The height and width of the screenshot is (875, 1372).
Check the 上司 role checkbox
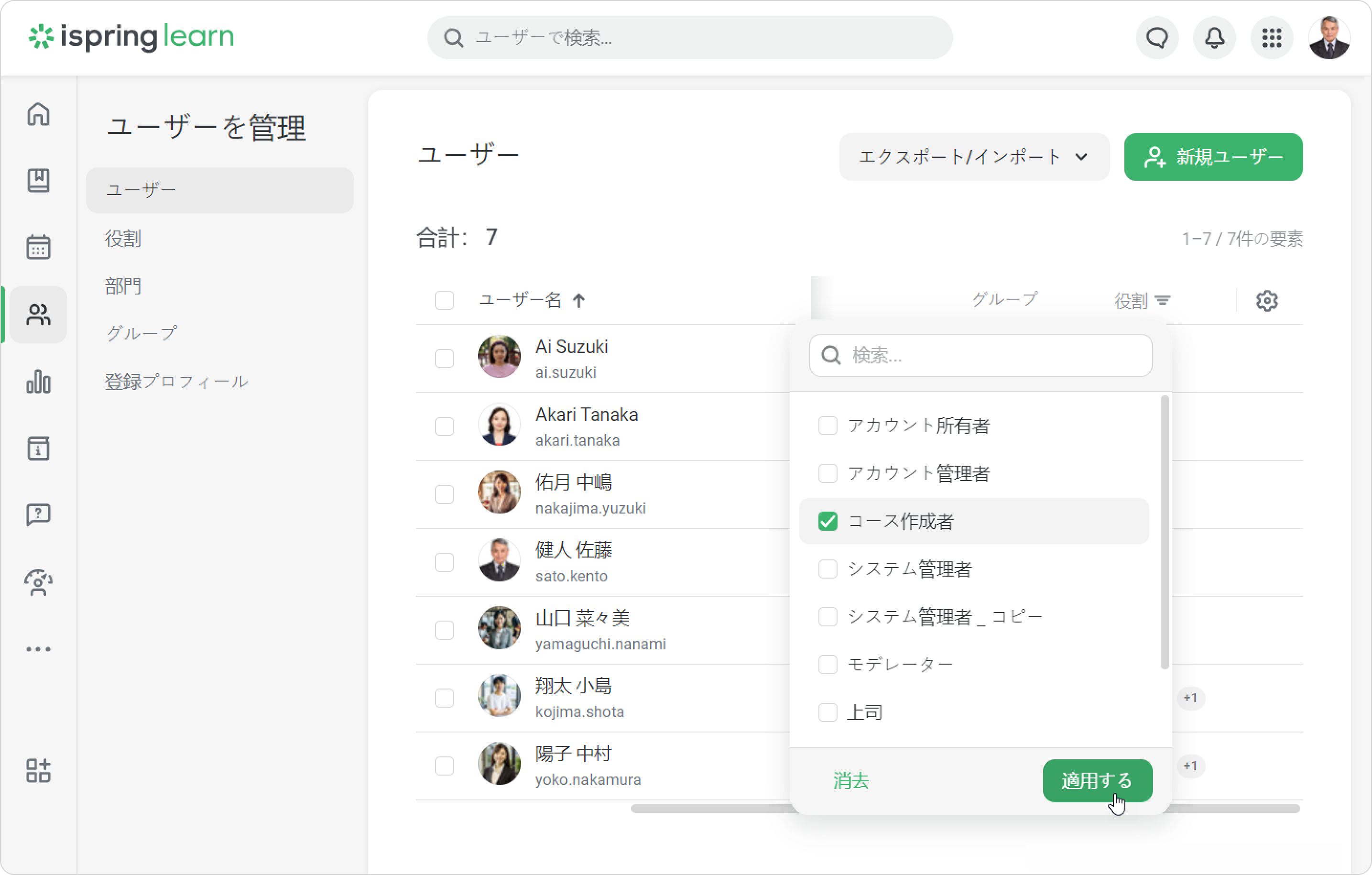pos(828,712)
